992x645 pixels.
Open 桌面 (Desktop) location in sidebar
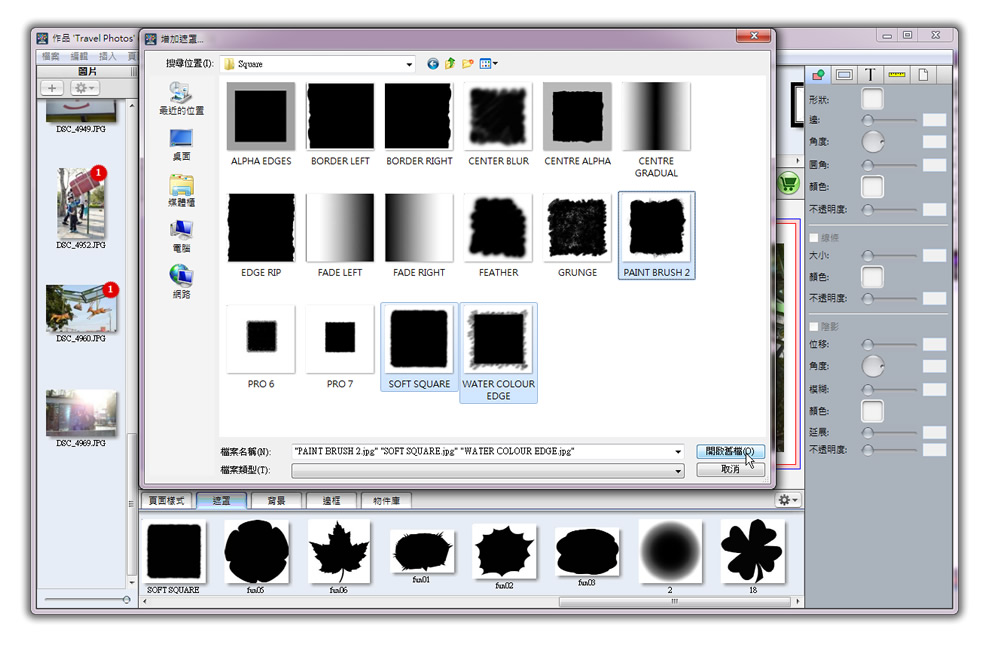(181, 144)
